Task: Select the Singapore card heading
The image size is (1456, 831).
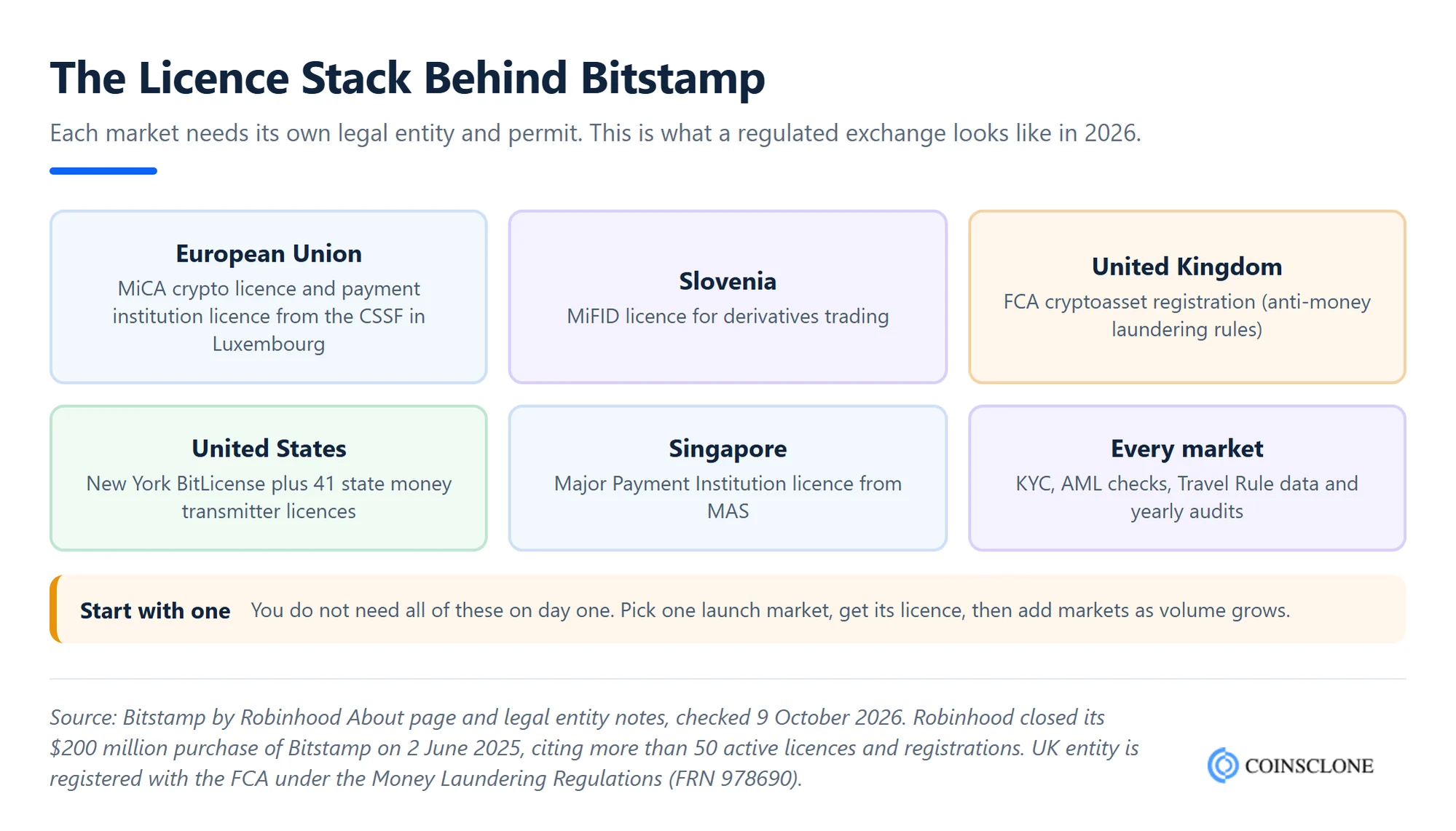Action: (x=728, y=449)
